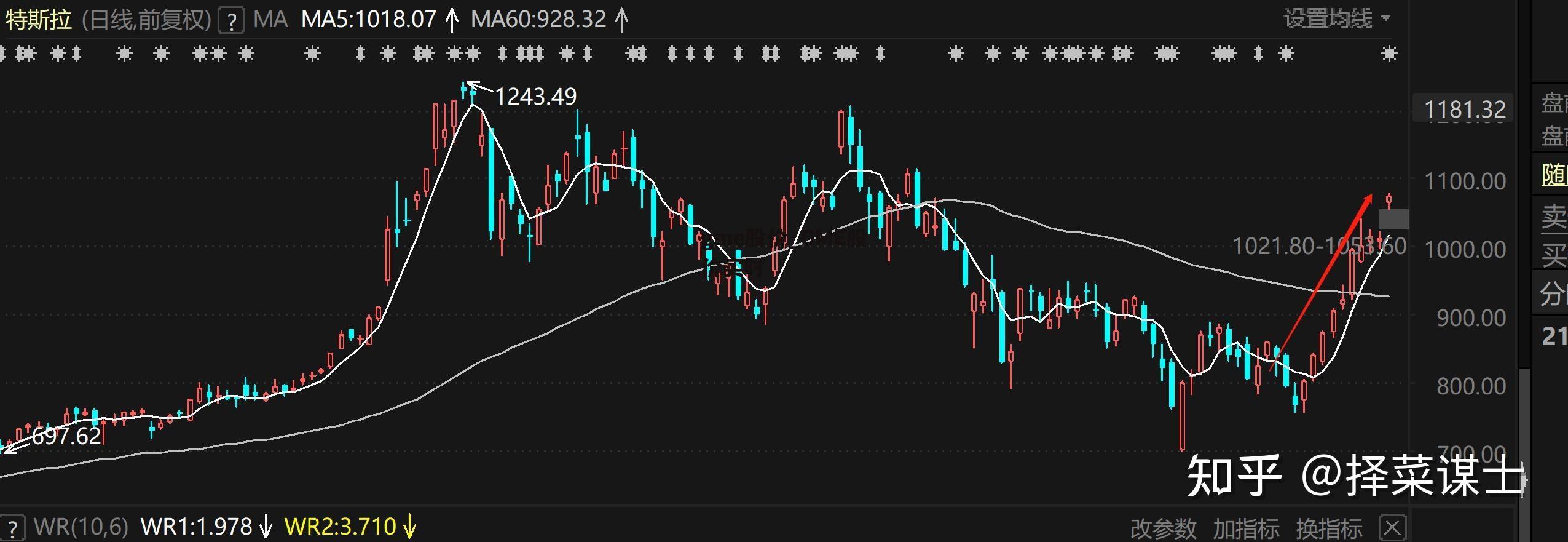The width and height of the screenshot is (1568, 542).
Task: Click 换指标 to switch indicator
Action: (x=1329, y=528)
